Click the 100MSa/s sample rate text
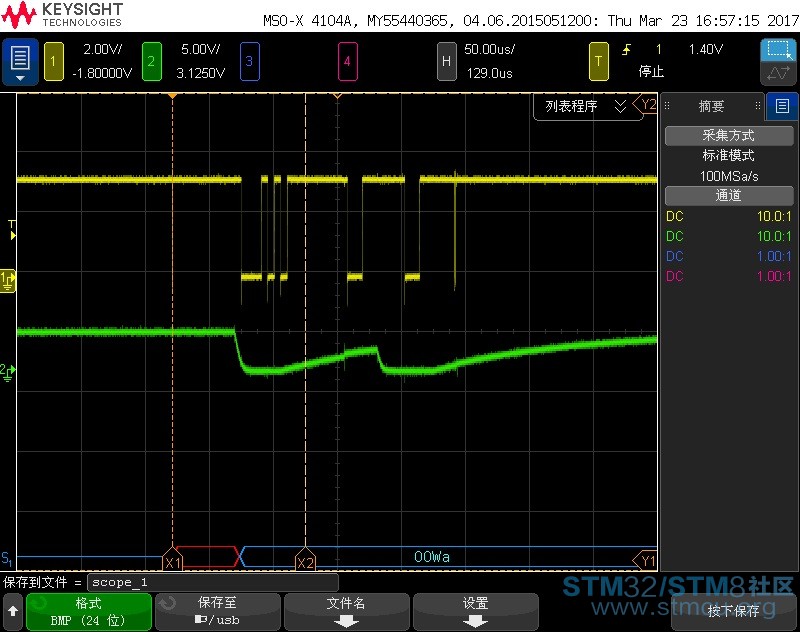This screenshot has width=800, height=632. tap(729, 176)
